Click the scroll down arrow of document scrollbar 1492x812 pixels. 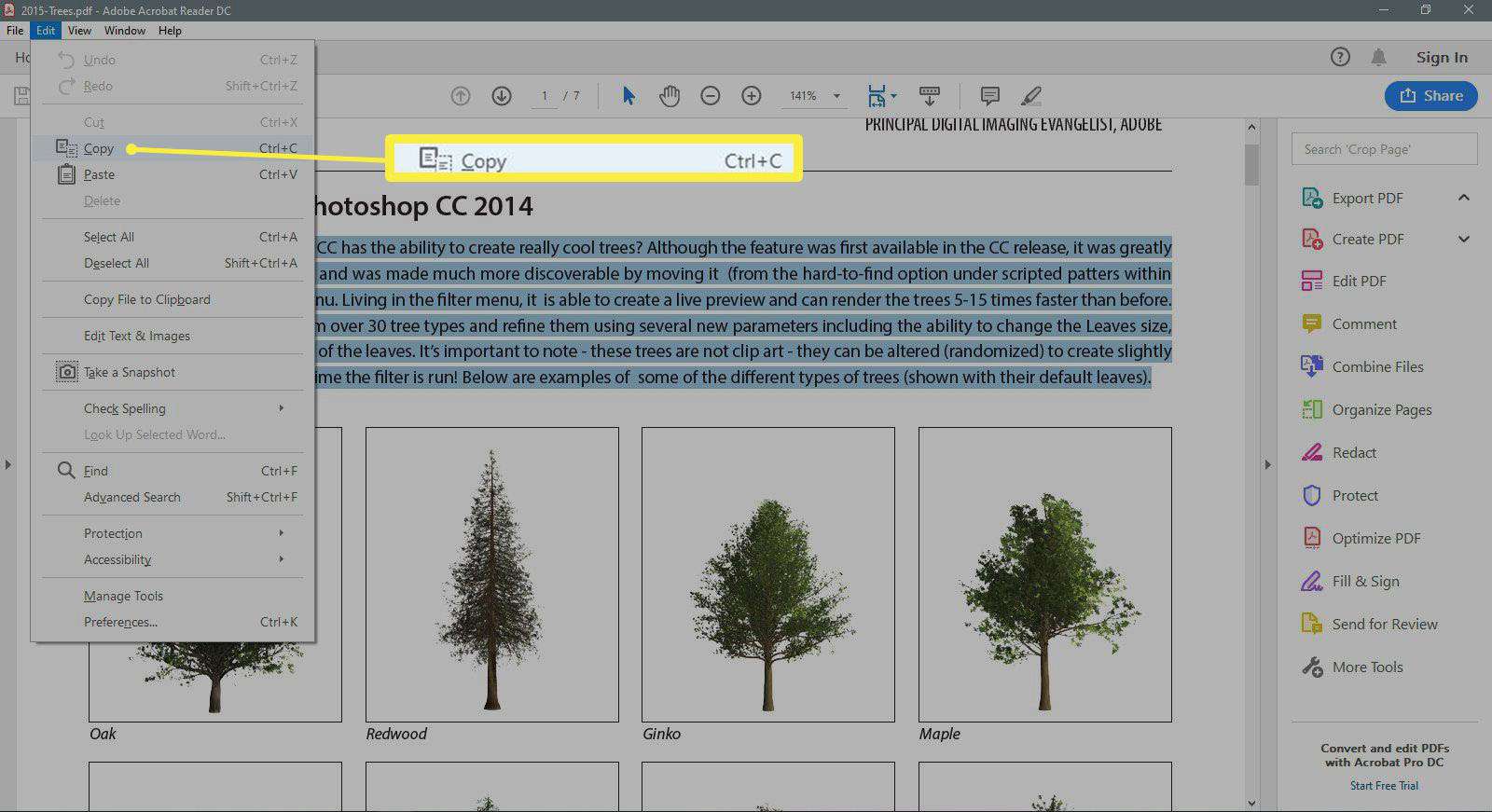click(x=1251, y=803)
